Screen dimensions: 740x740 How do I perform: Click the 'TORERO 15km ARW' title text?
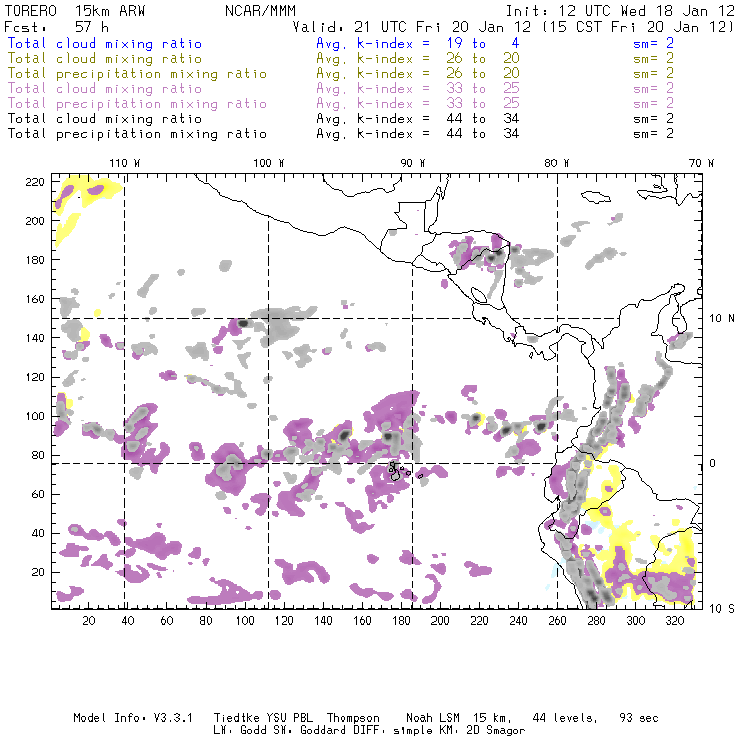tap(75, 11)
